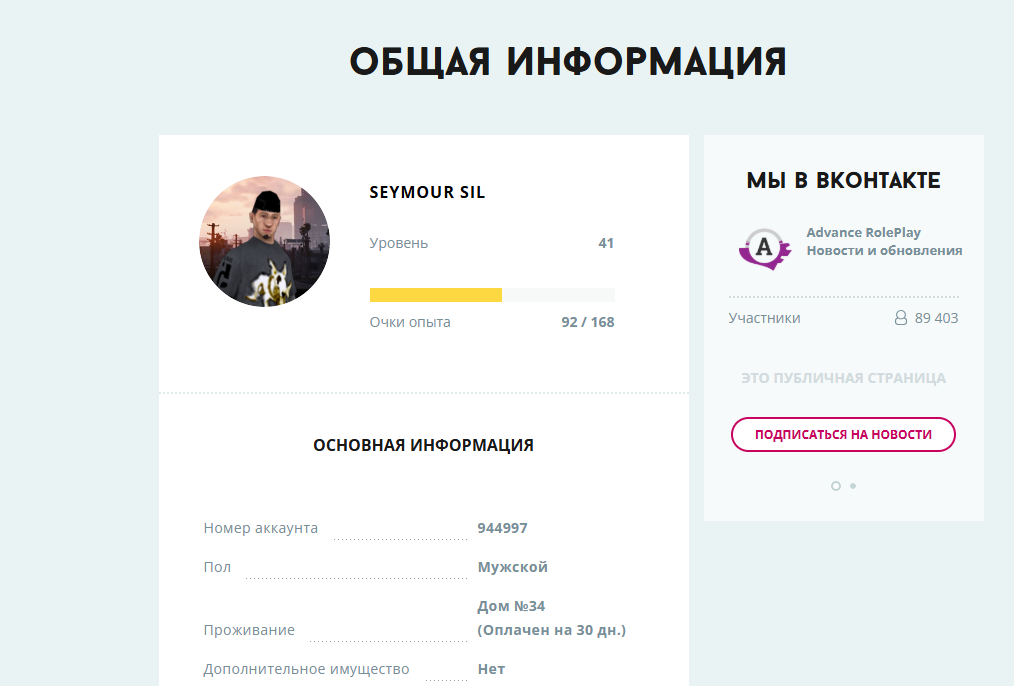Click the SEYMOUR SIL name heading
This screenshot has width=1014, height=686.
click(x=427, y=192)
